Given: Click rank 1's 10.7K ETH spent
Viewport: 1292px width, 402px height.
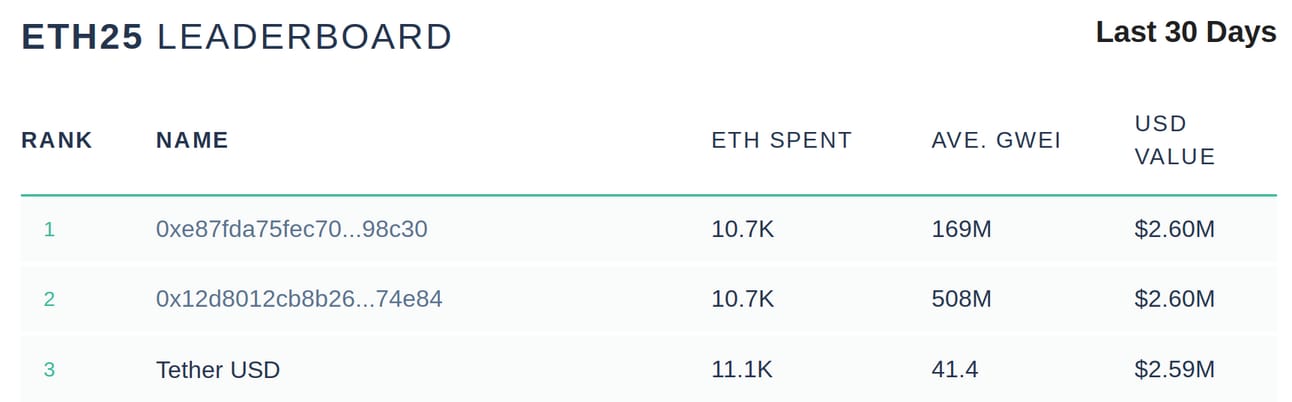Looking at the screenshot, I should tap(742, 229).
